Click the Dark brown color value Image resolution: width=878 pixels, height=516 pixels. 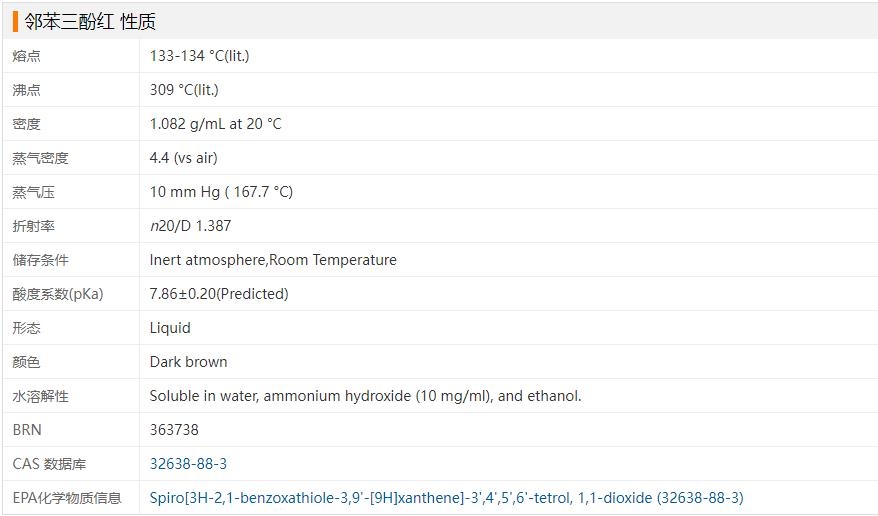coord(188,362)
